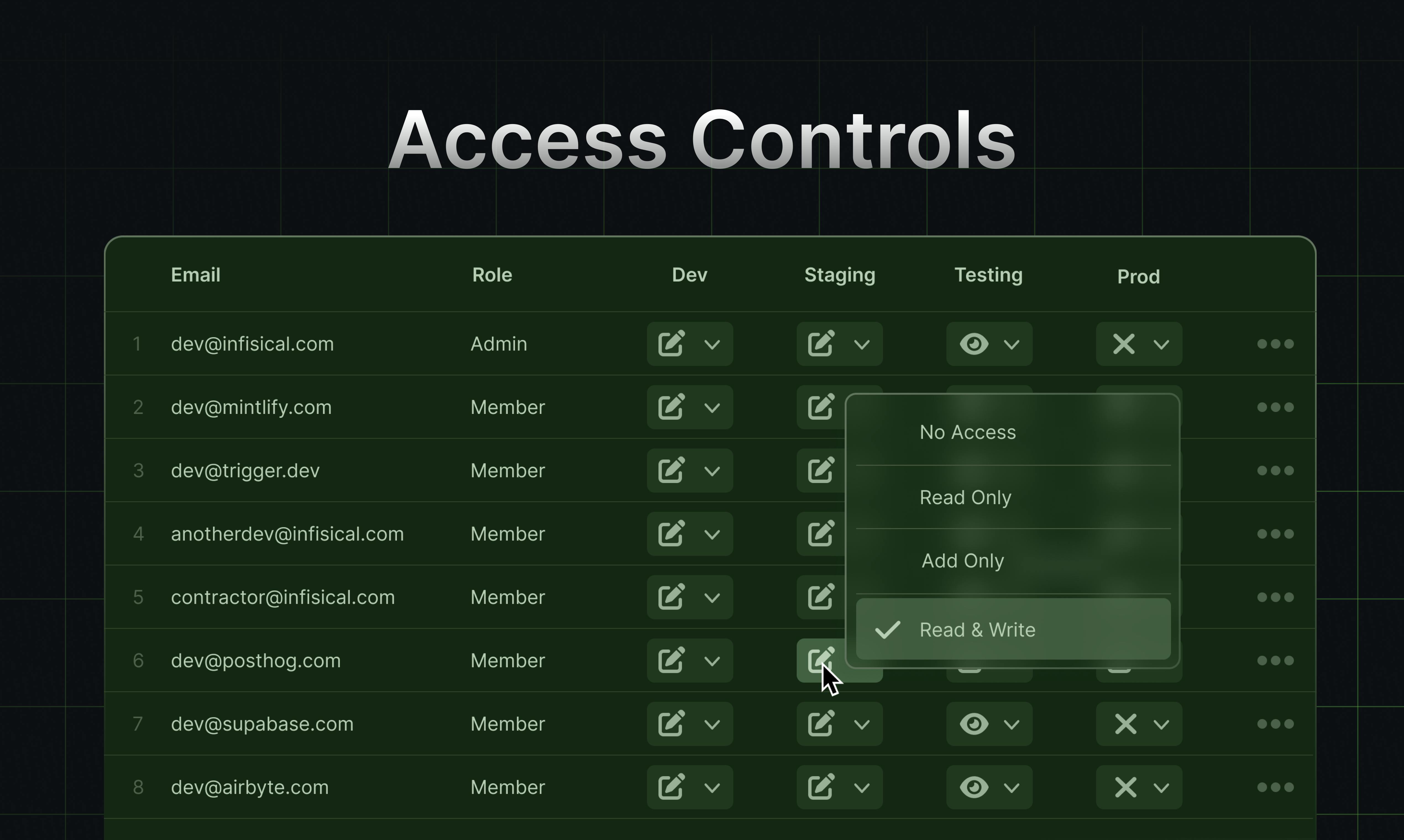The width and height of the screenshot is (1404, 840).
Task: Click the email dev@supabase.com
Action: tap(262, 725)
